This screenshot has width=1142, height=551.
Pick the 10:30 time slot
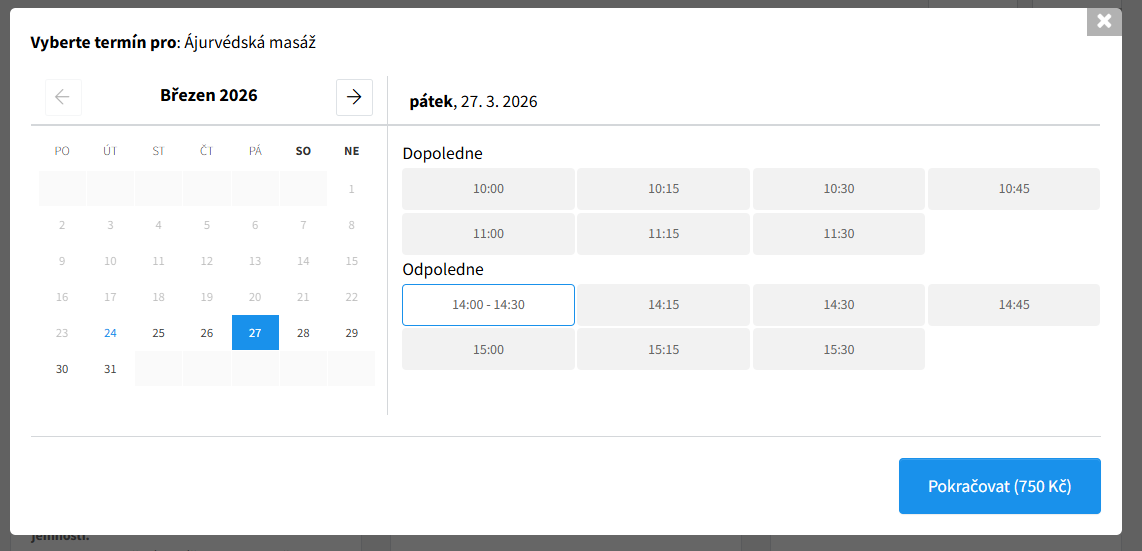pos(838,189)
